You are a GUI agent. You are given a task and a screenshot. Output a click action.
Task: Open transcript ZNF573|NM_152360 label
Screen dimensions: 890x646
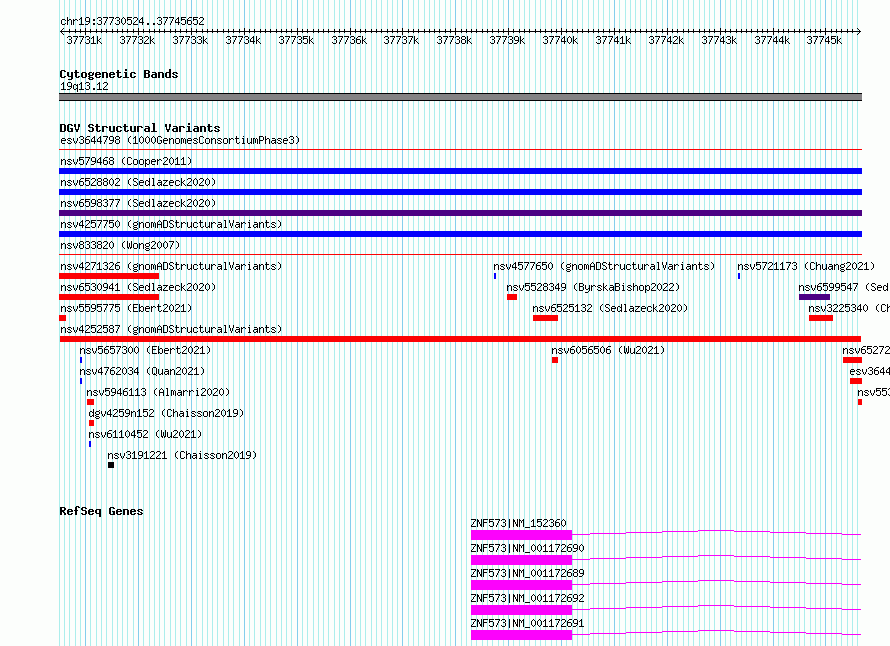coord(518,523)
